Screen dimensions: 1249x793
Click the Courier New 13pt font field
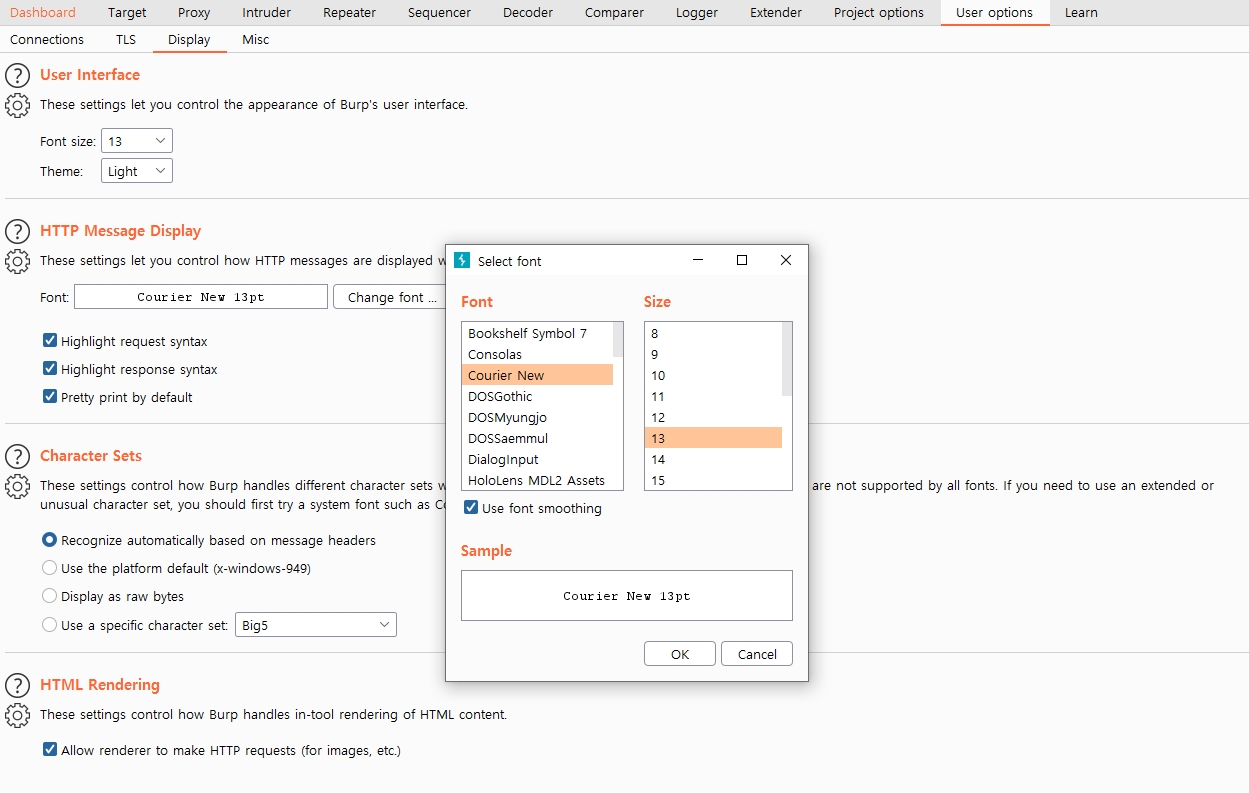[201, 297]
